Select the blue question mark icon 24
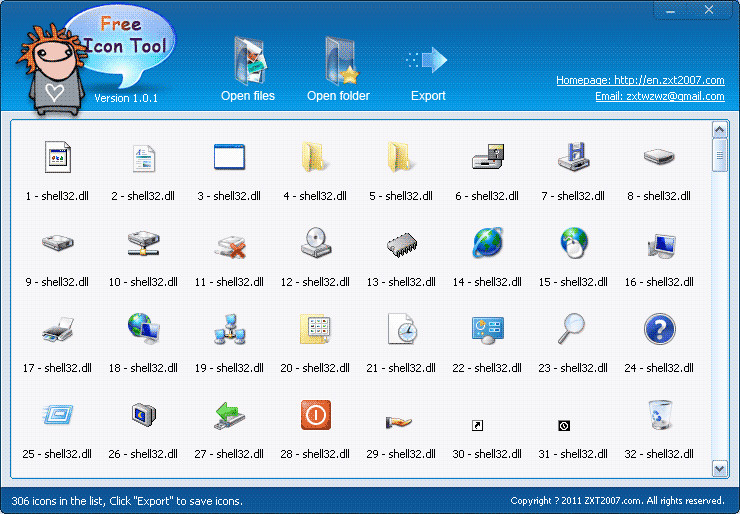 [659, 343]
